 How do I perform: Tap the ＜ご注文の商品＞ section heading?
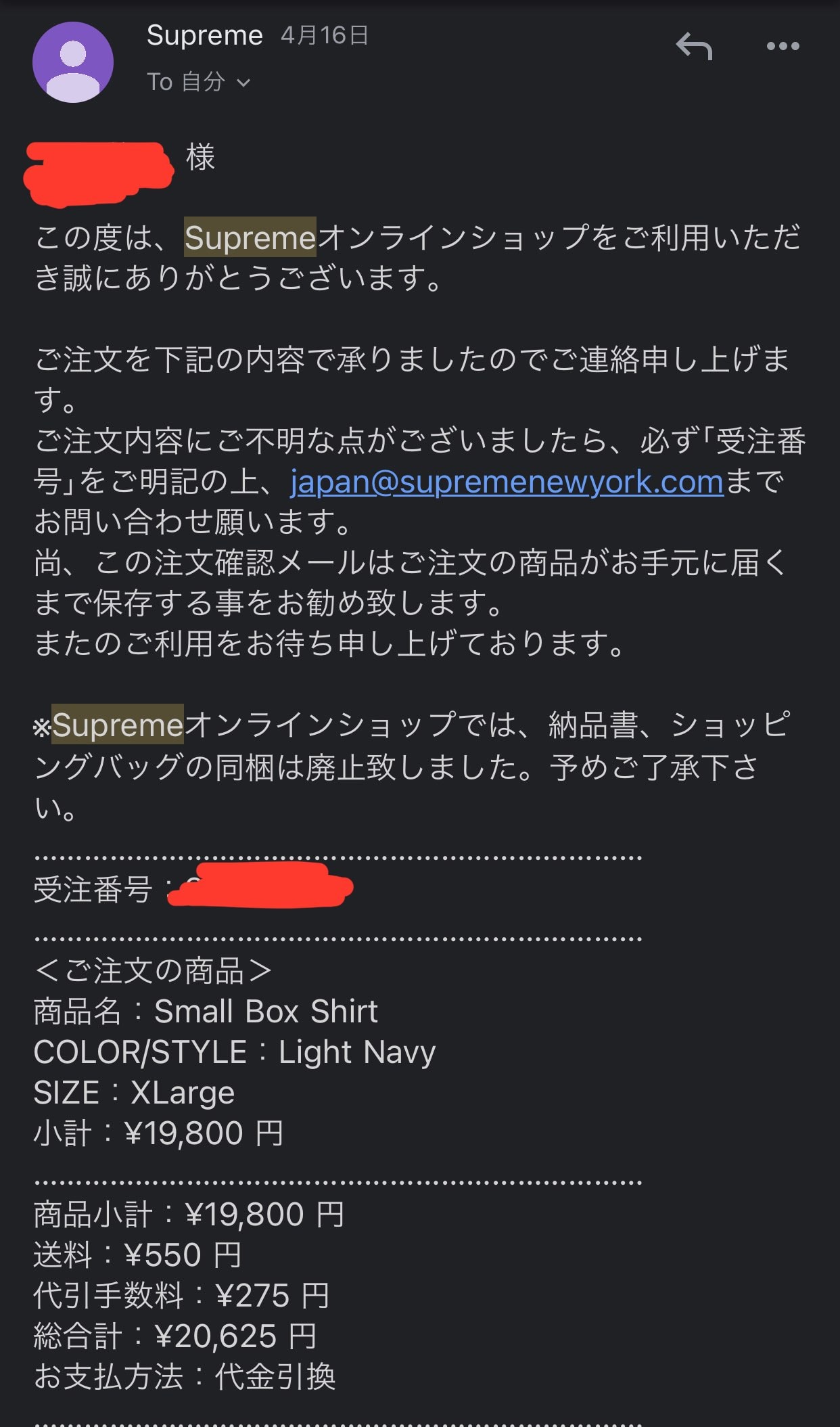coord(153,971)
